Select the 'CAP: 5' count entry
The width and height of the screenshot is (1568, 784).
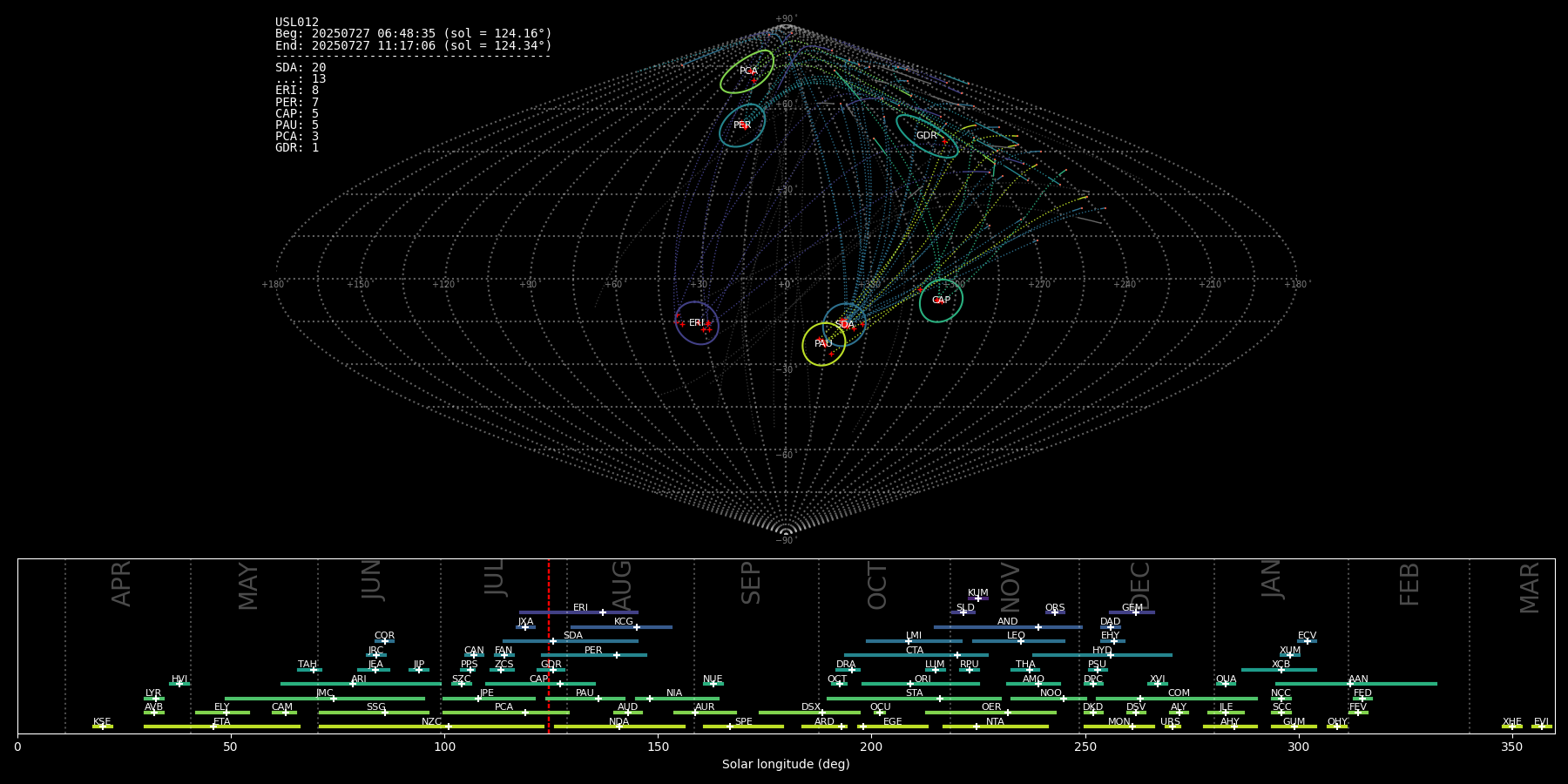tap(297, 113)
